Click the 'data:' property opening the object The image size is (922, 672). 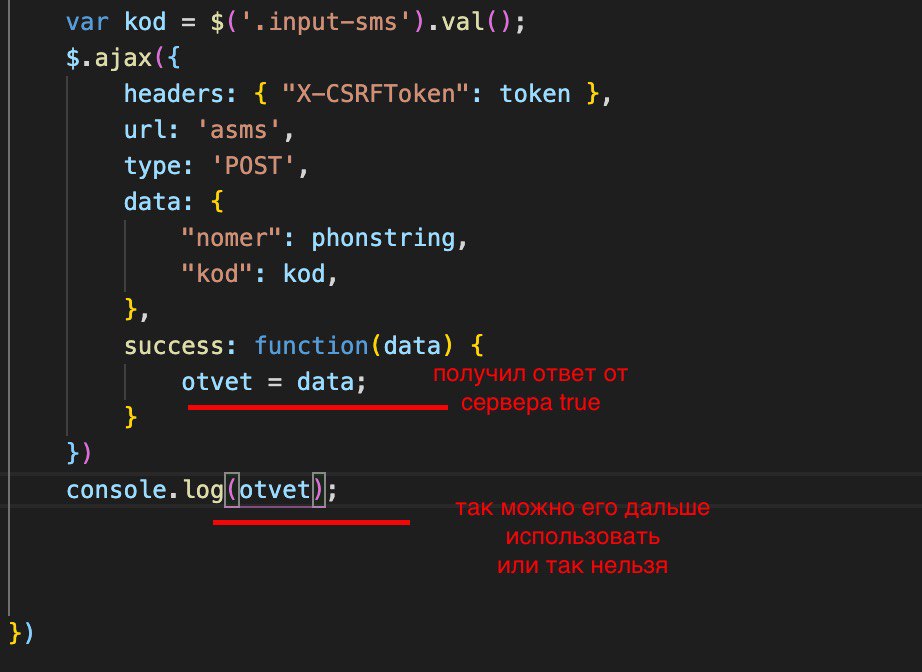point(159,202)
